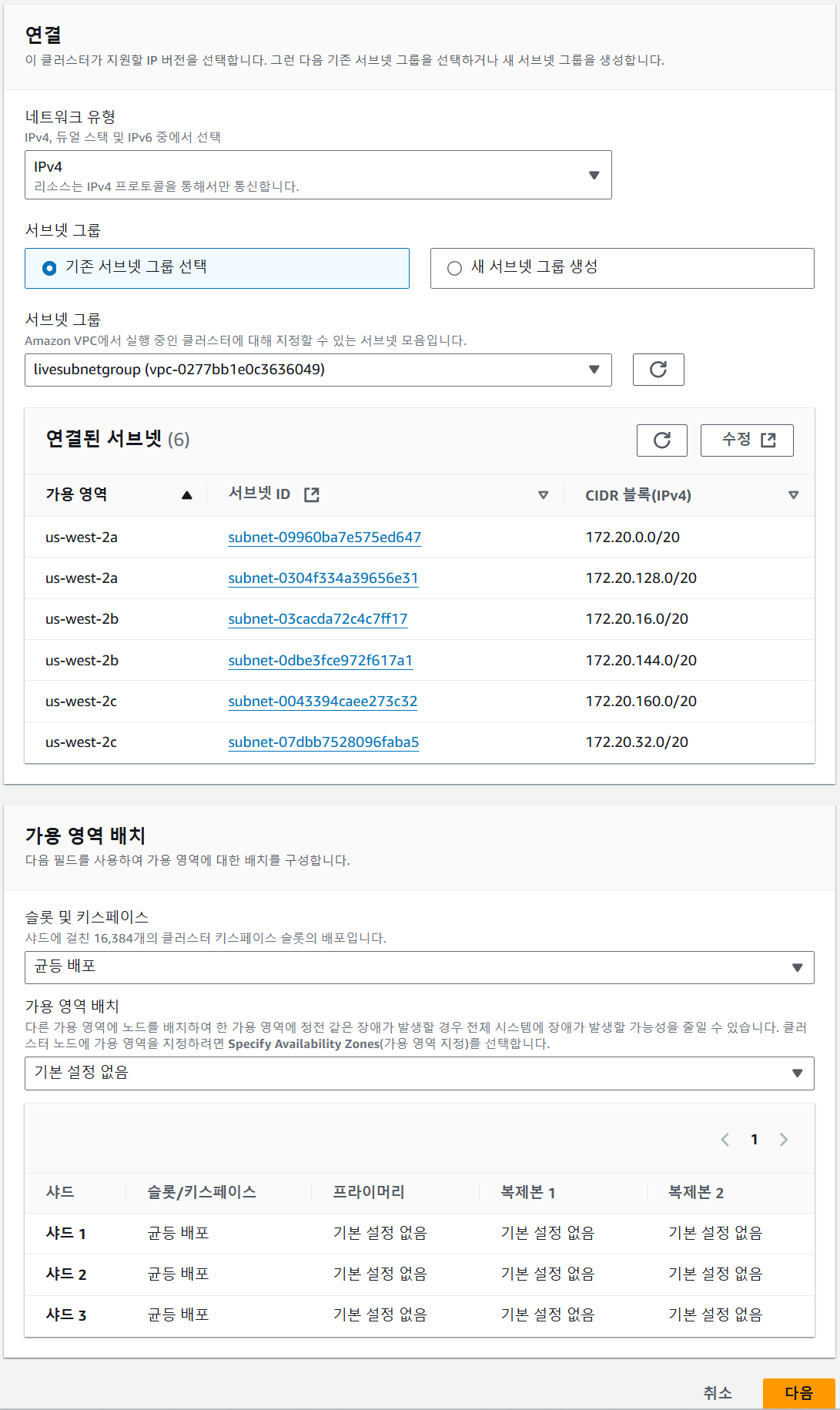Image resolution: width=840 pixels, height=1410 pixels.
Task: Open 가용 영역 배치 기본 설정 없음 dropdown
Action: [x=419, y=1073]
